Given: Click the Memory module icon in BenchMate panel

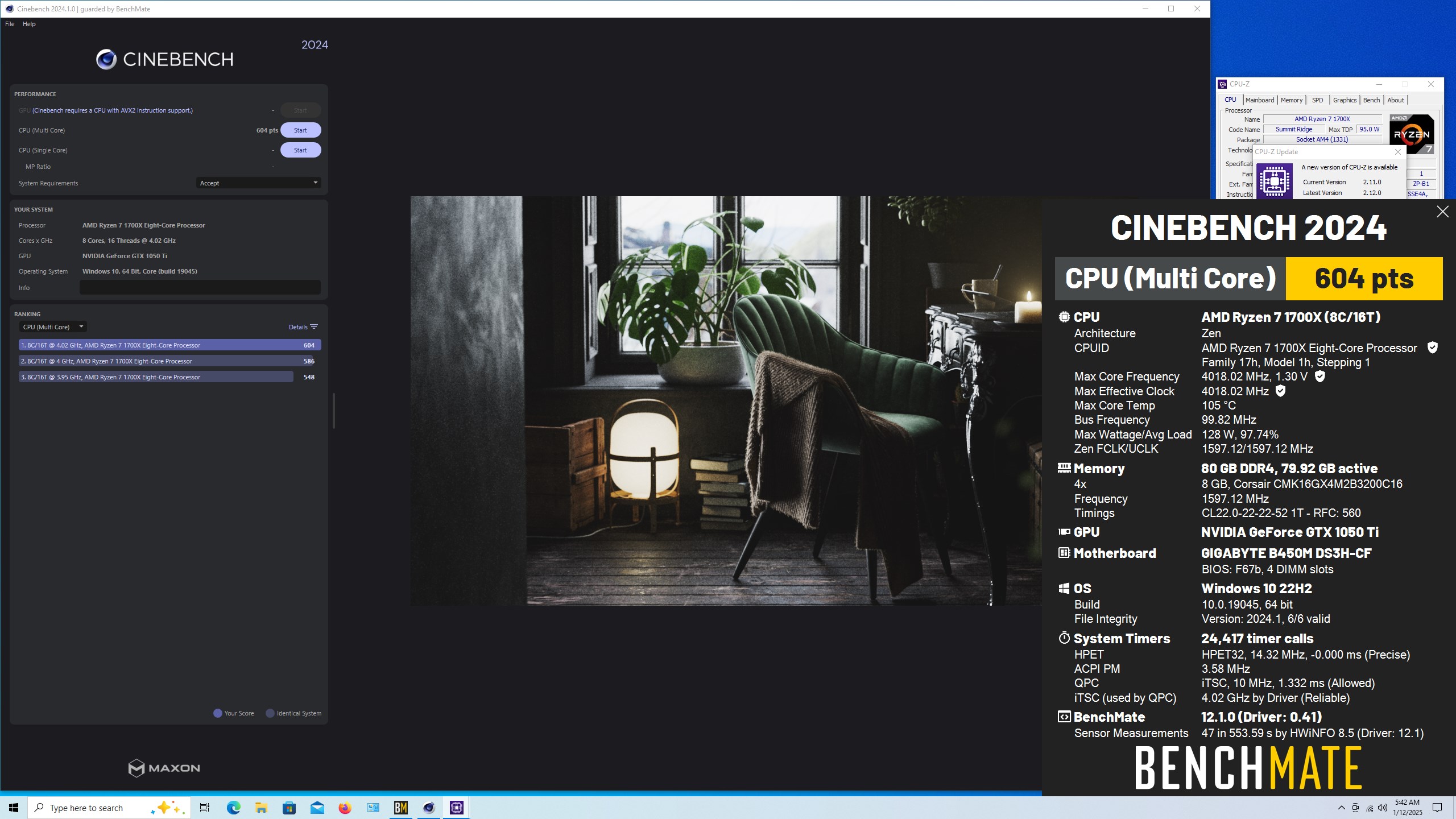Looking at the screenshot, I should [1064, 468].
